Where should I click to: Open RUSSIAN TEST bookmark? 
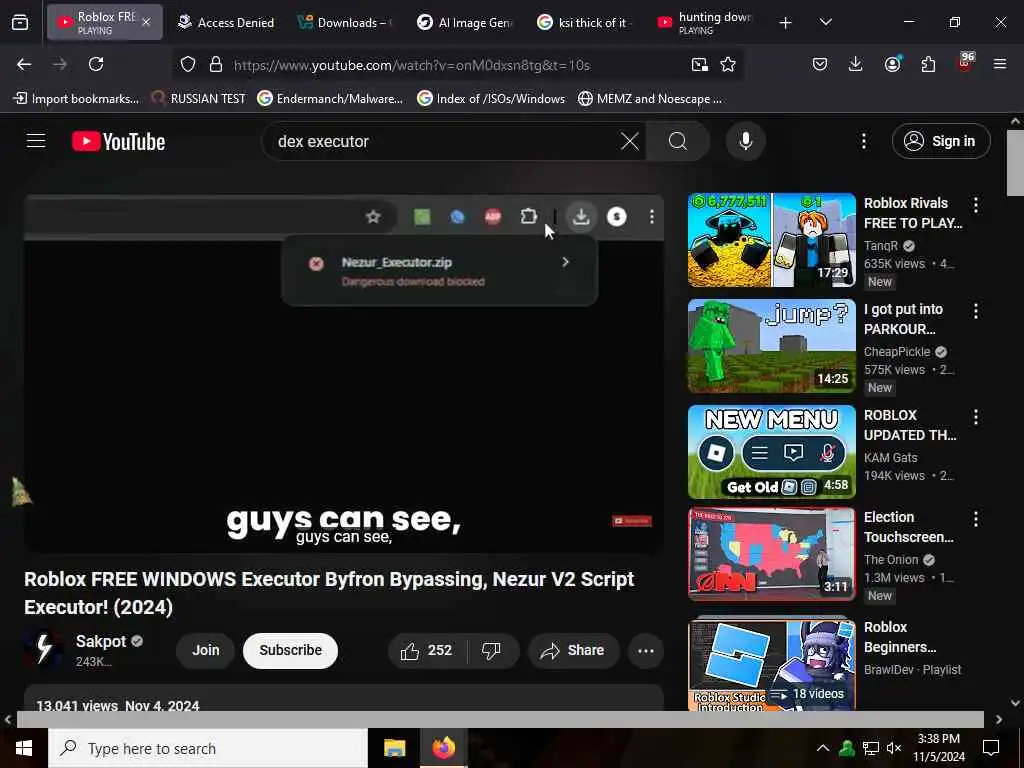(x=199, y=99)
